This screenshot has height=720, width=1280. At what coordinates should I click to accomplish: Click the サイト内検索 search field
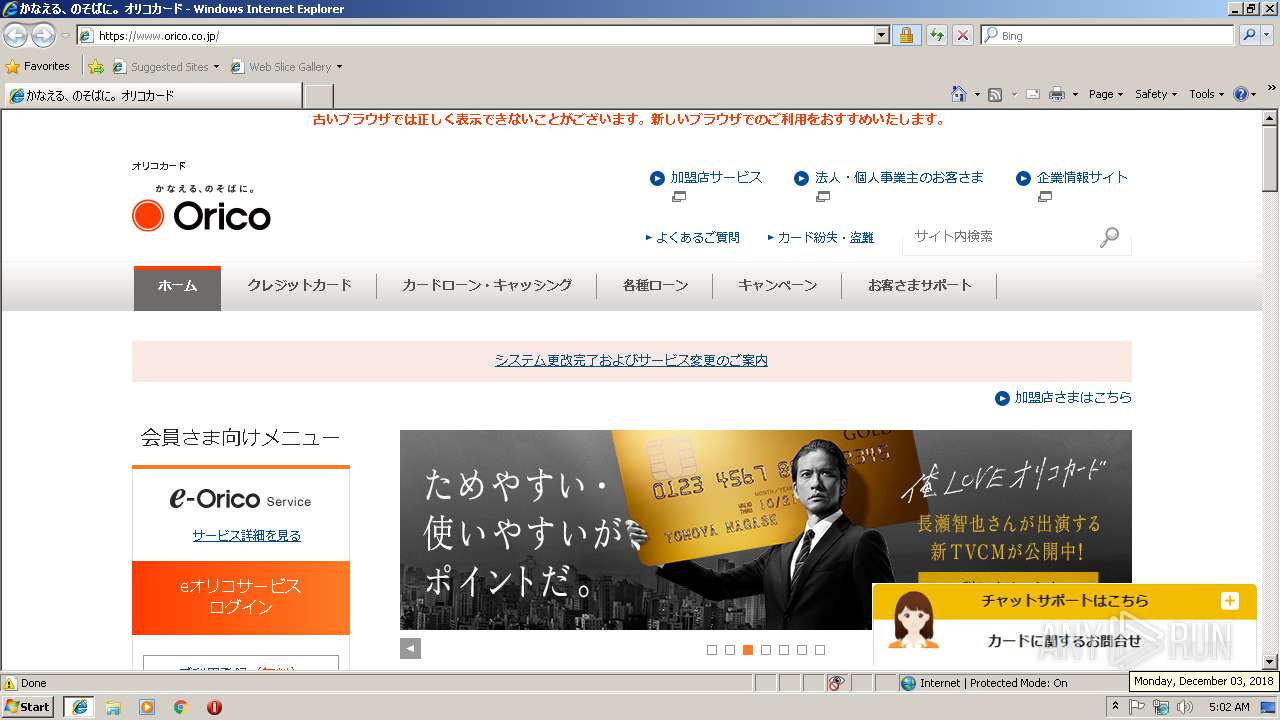(x=1000, y=237)
